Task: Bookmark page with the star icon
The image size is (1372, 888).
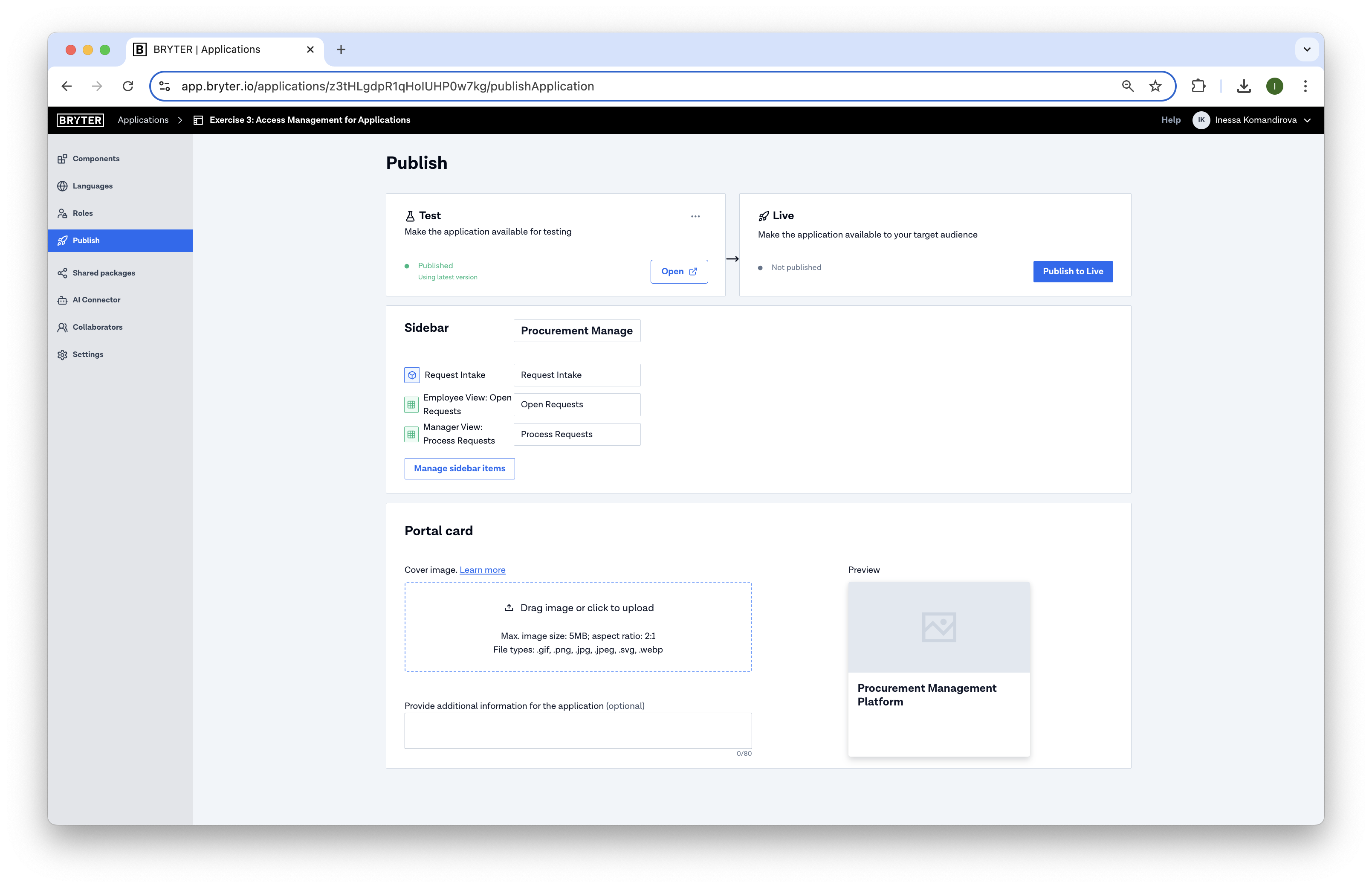Action: click(1155, 86)
